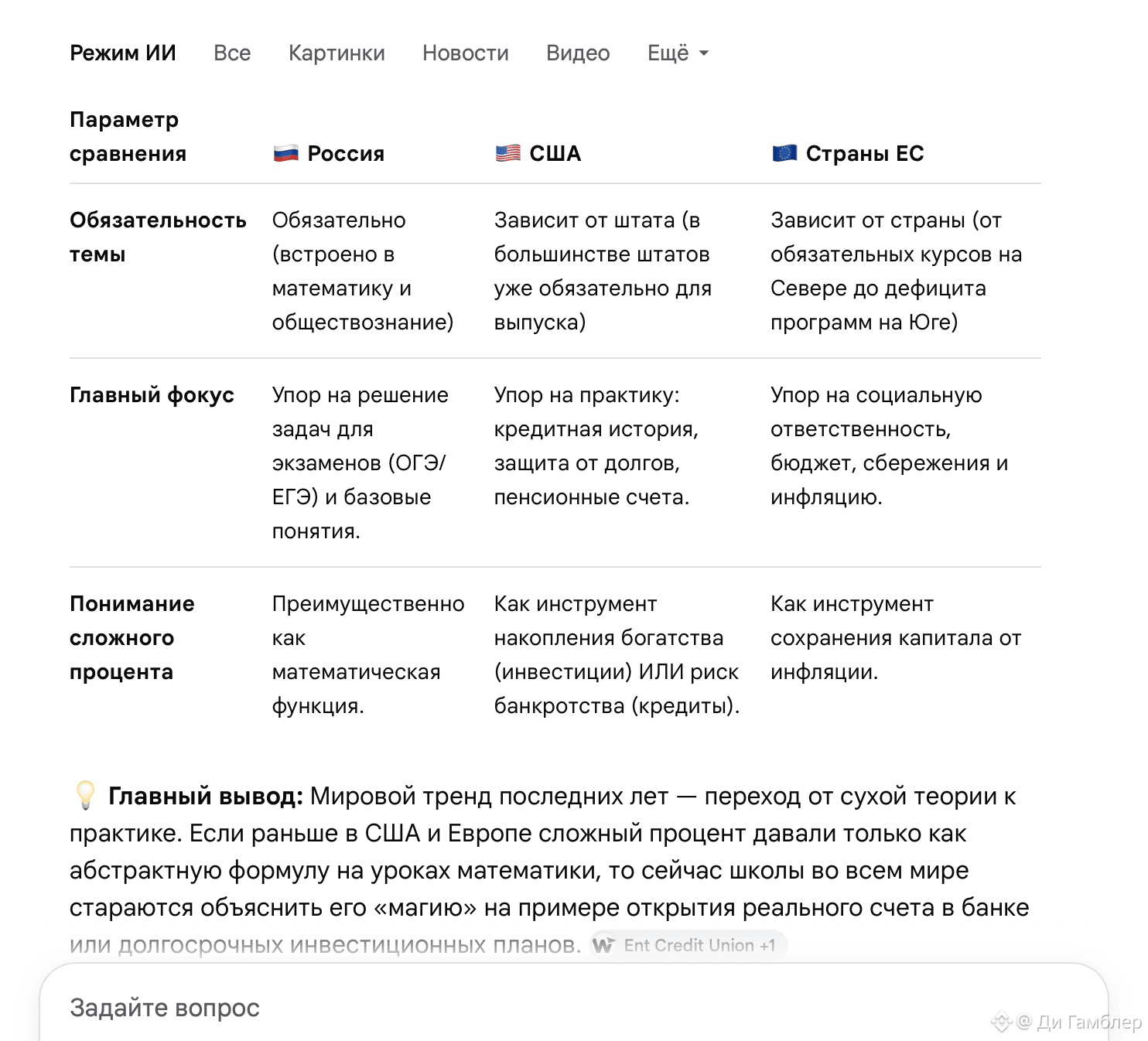Select the Картинки tab
The image size is (1148, 1041).
pos(337,53)
